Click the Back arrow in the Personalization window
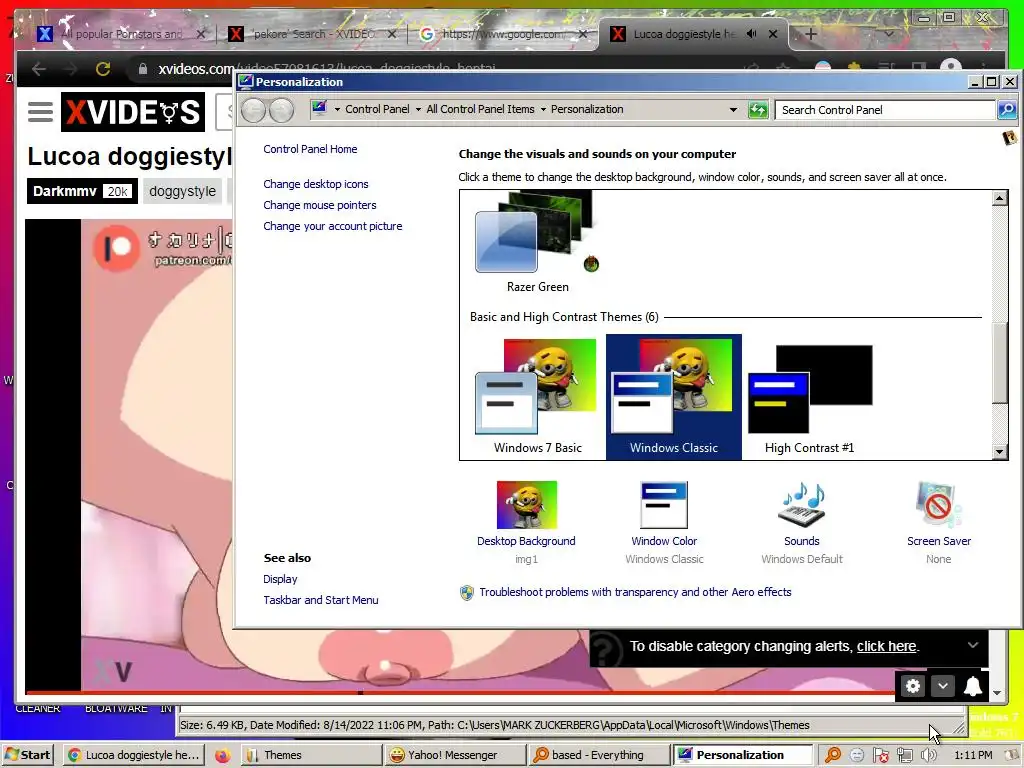Screen dimensions: 1024x768 coord(253,110)
